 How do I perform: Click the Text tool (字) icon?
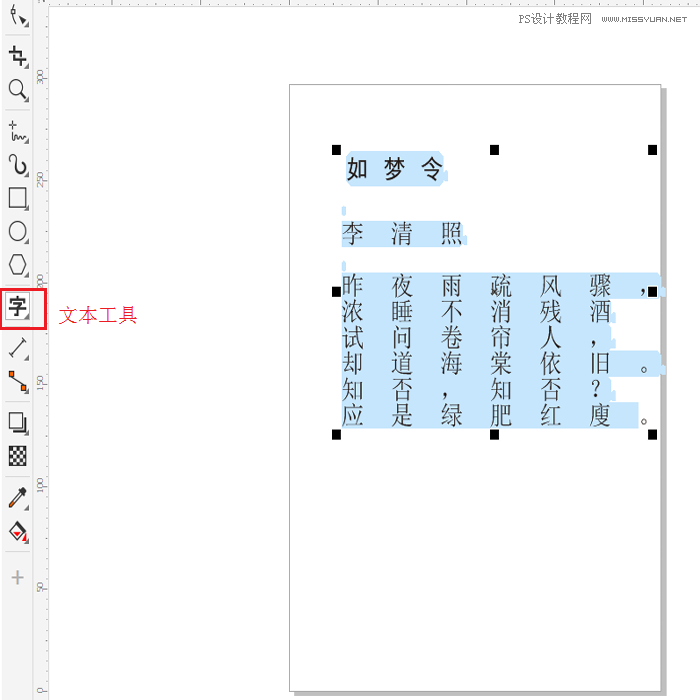point(17,307)
